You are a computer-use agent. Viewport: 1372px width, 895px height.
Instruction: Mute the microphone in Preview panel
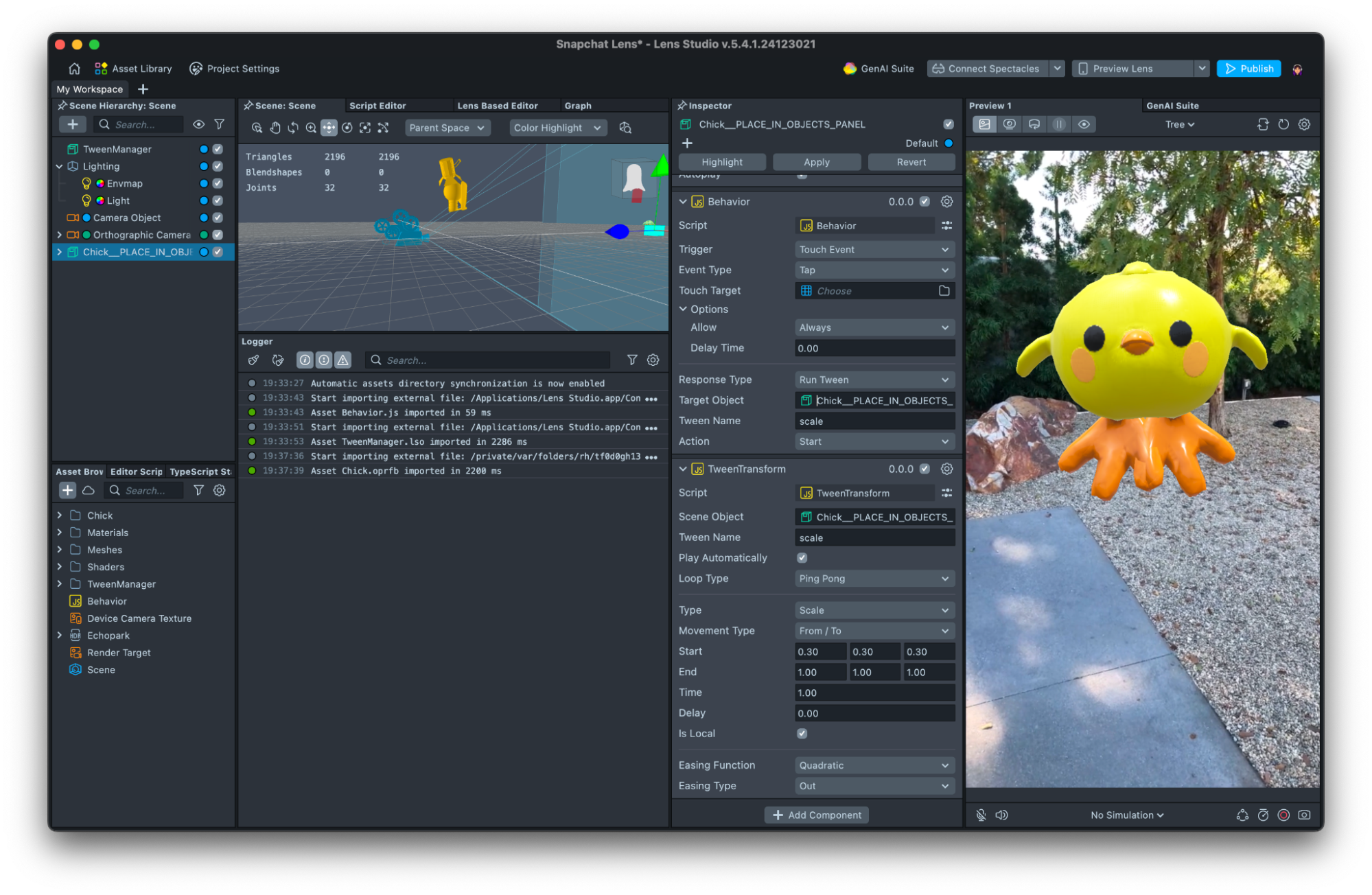click(x=981, y=815)
